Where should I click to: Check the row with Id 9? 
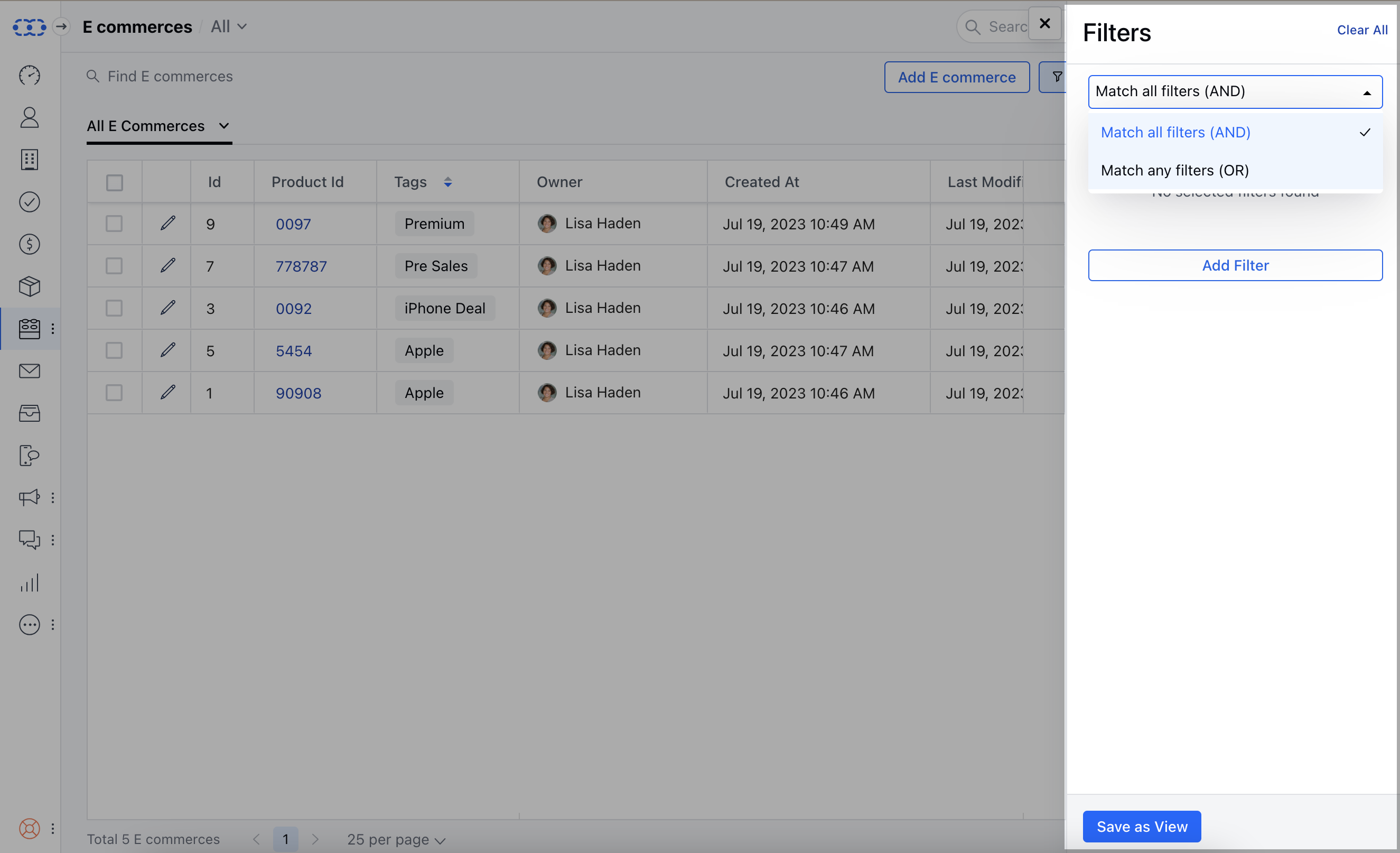[114, 224]
